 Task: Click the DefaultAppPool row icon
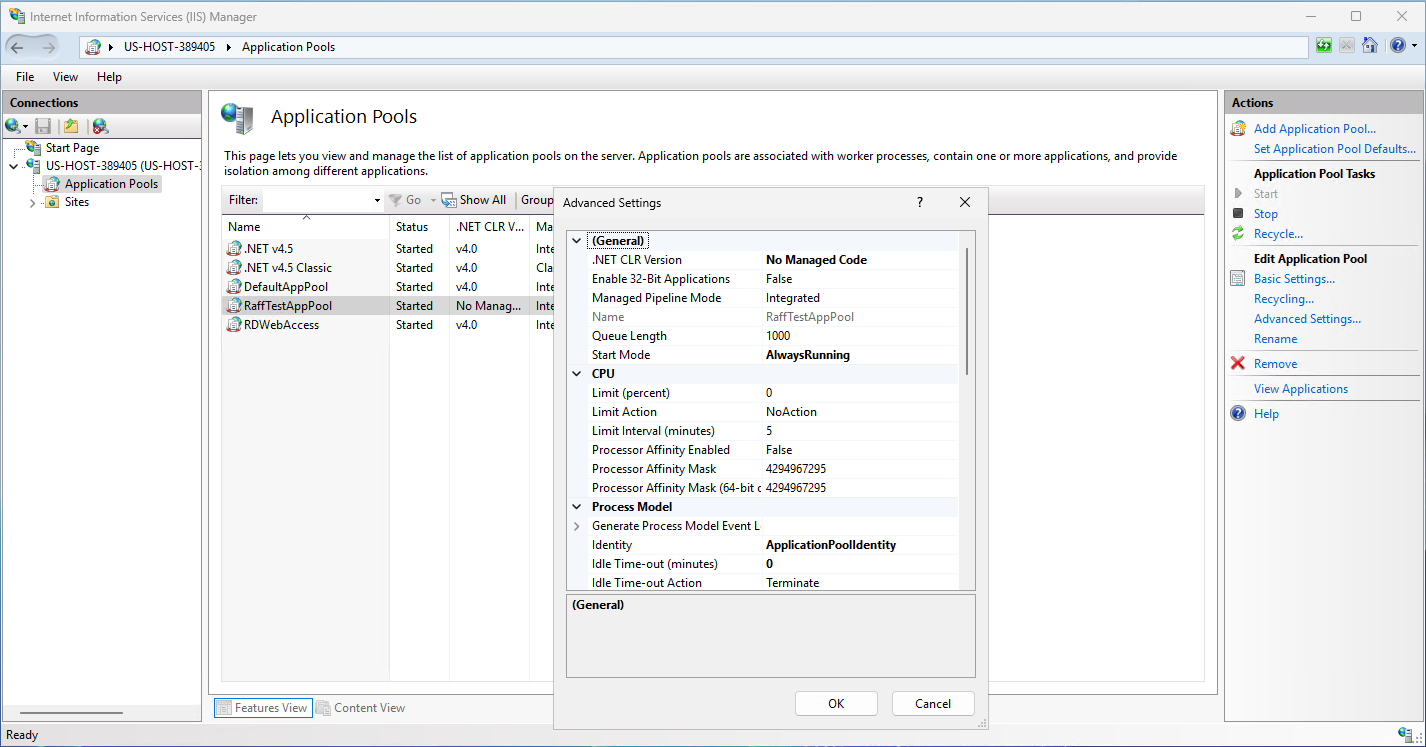235,287
